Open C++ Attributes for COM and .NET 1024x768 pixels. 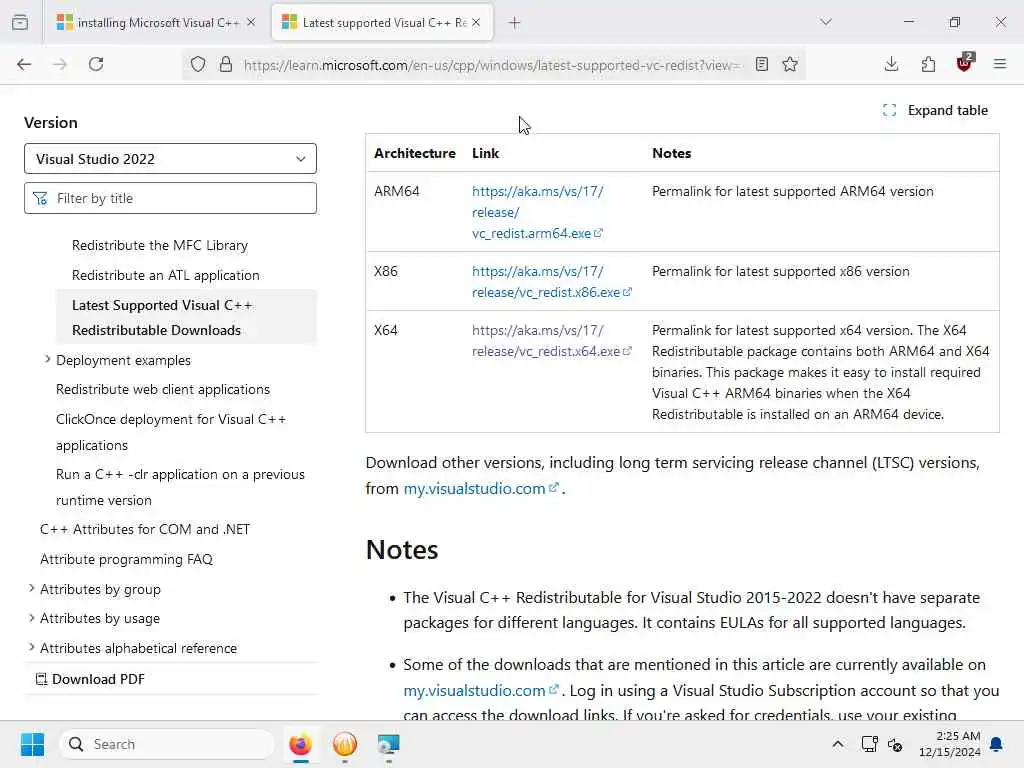coord(145,530)
